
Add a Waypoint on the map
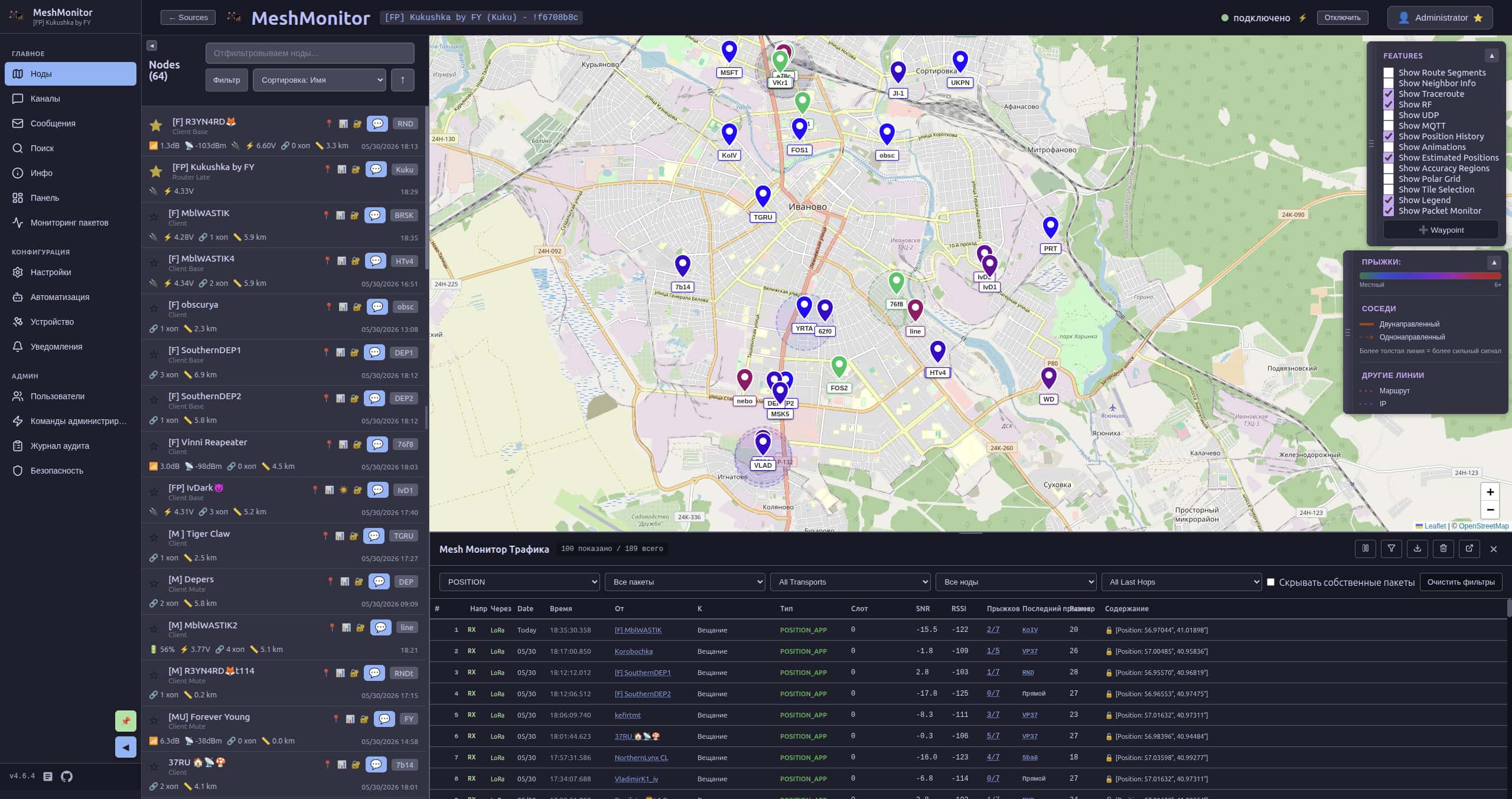tap(1441, 230)
